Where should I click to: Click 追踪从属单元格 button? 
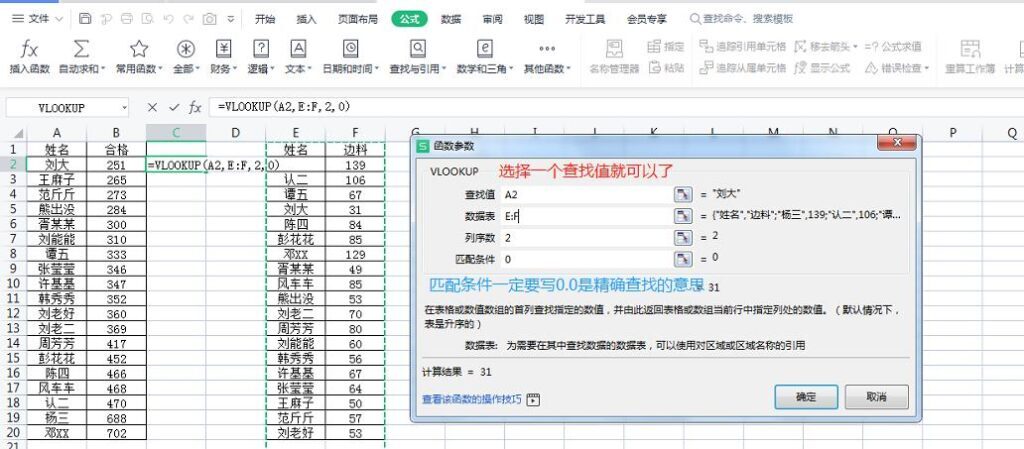tap(743, 68)
